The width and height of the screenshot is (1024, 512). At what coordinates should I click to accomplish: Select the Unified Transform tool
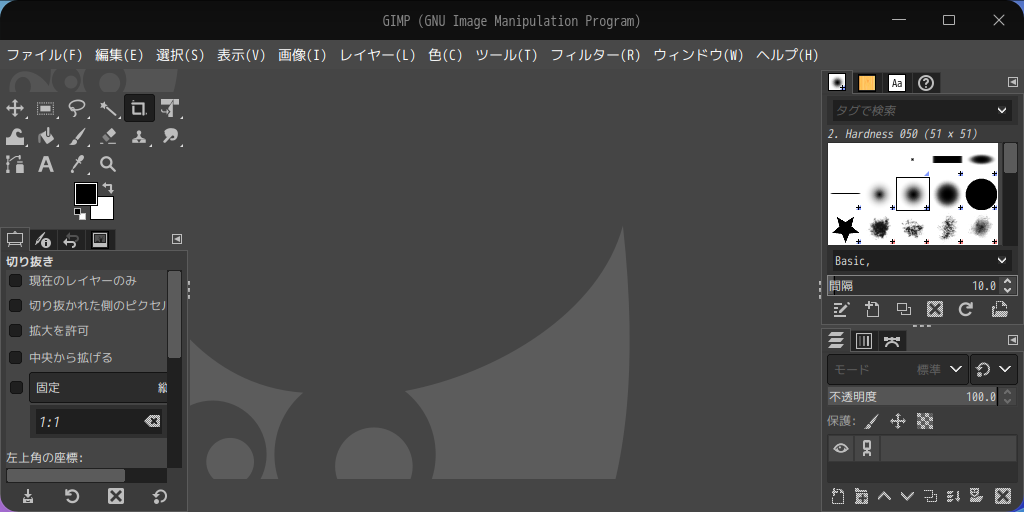point(170,108)
